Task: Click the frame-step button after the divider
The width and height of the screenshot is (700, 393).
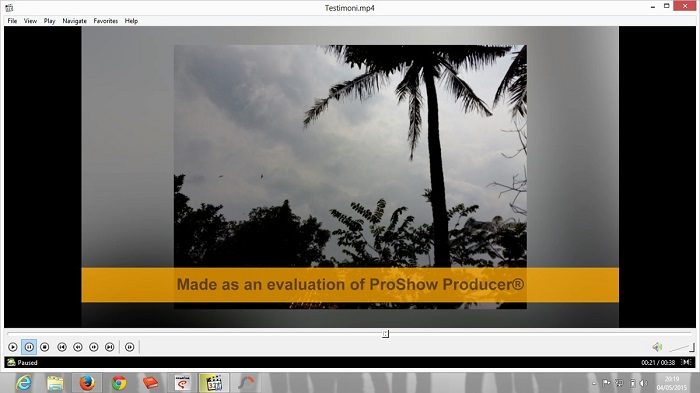Action: (x=129, y=347)
